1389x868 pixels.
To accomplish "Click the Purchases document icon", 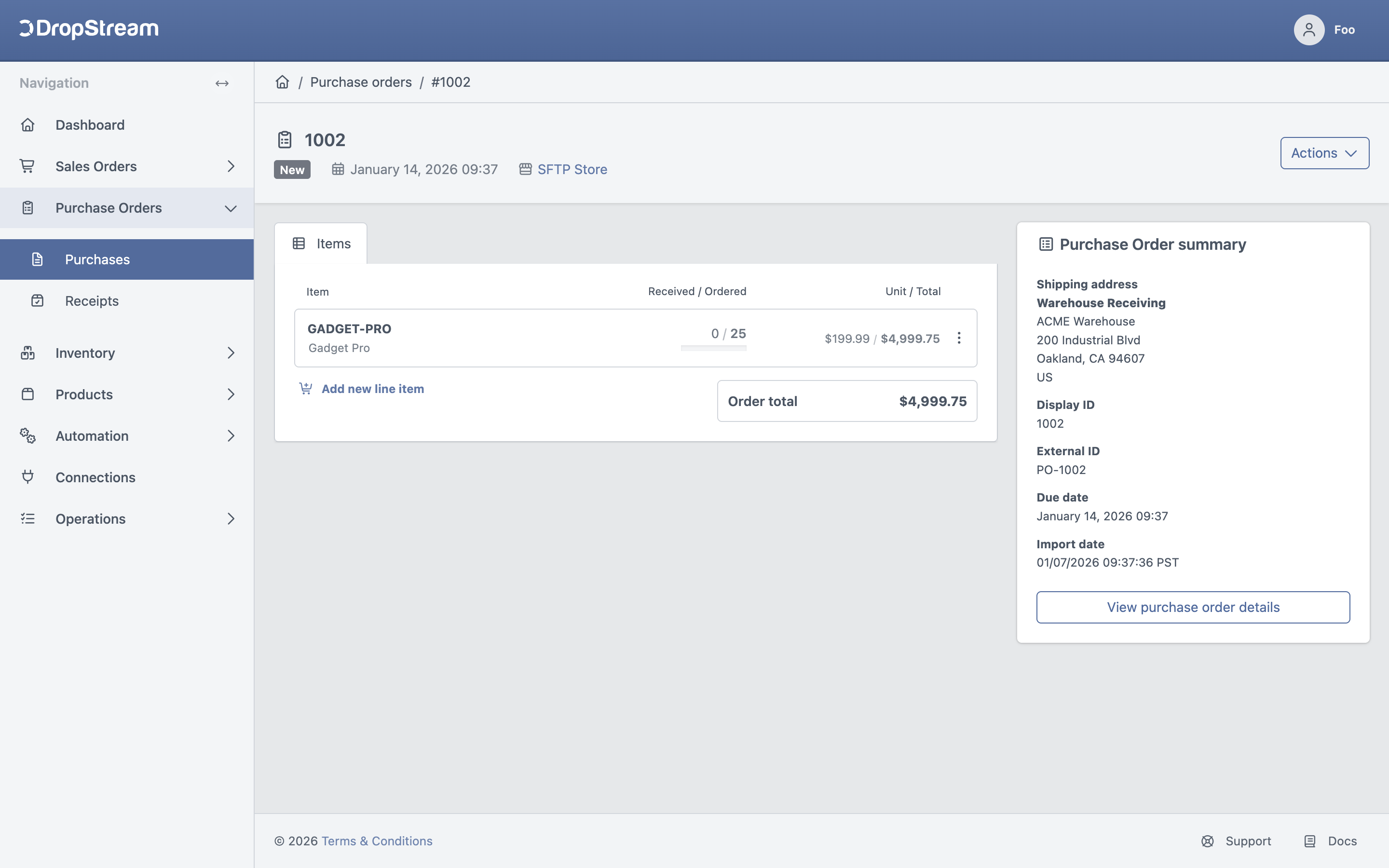I will [x=37, y=259].
